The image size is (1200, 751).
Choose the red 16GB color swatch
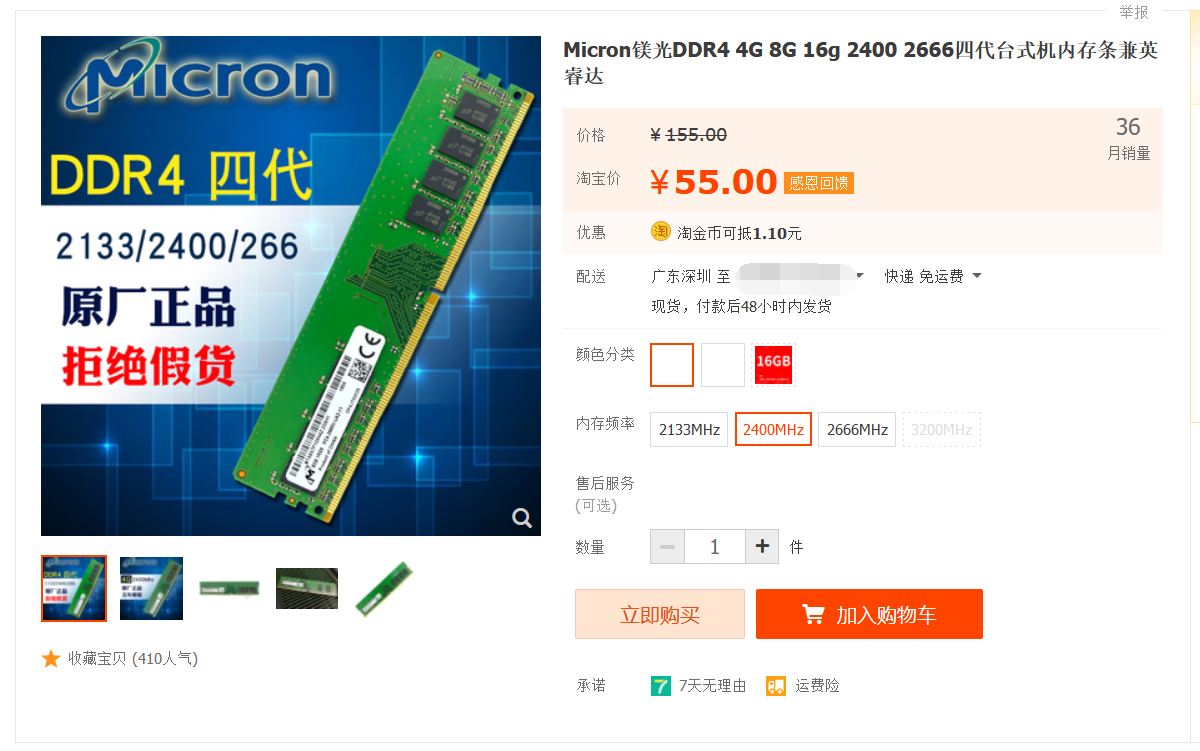(773, 364)
